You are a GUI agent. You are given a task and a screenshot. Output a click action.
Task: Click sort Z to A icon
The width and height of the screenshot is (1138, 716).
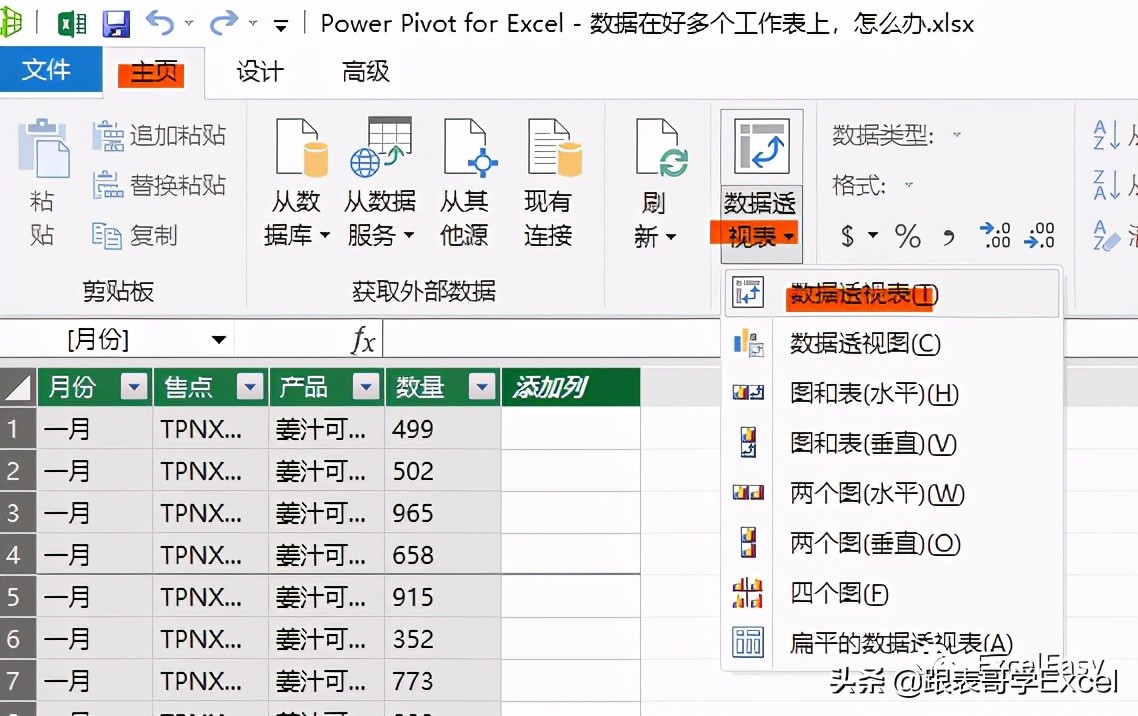(x=1106, y=185)
